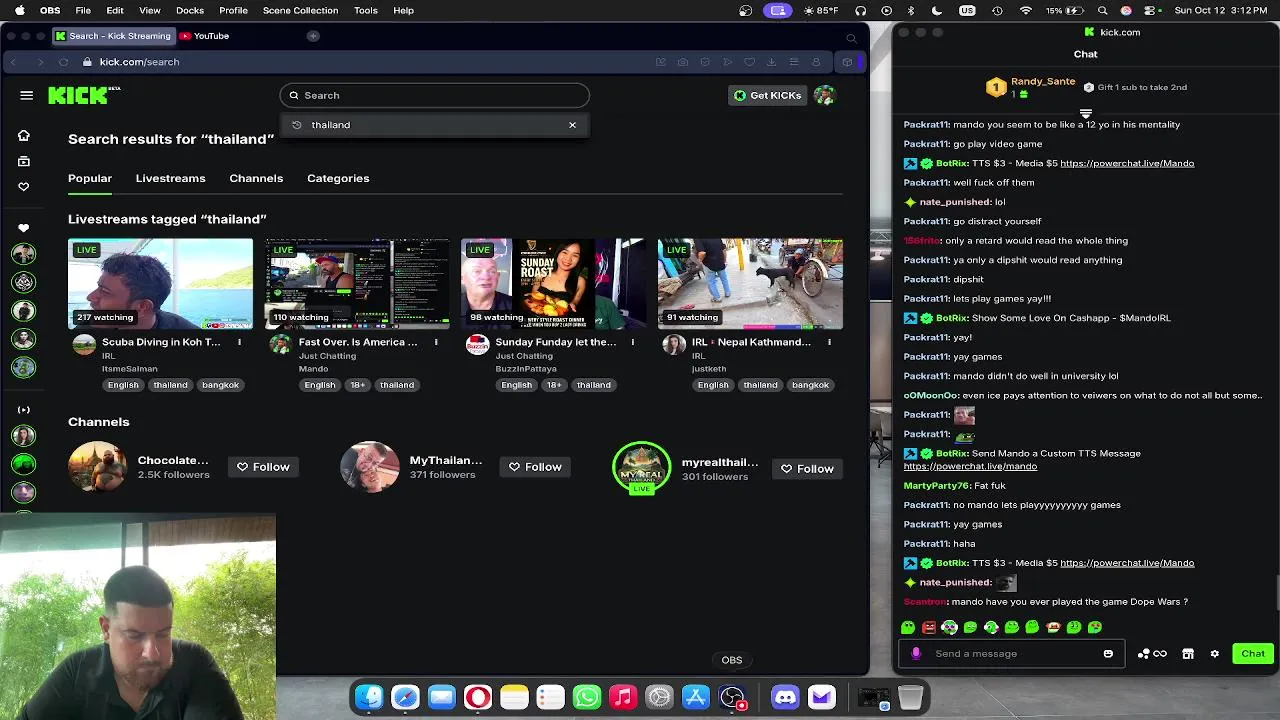
Task: Click the snapshot camera icon in address bar
Action: (682, 62)
